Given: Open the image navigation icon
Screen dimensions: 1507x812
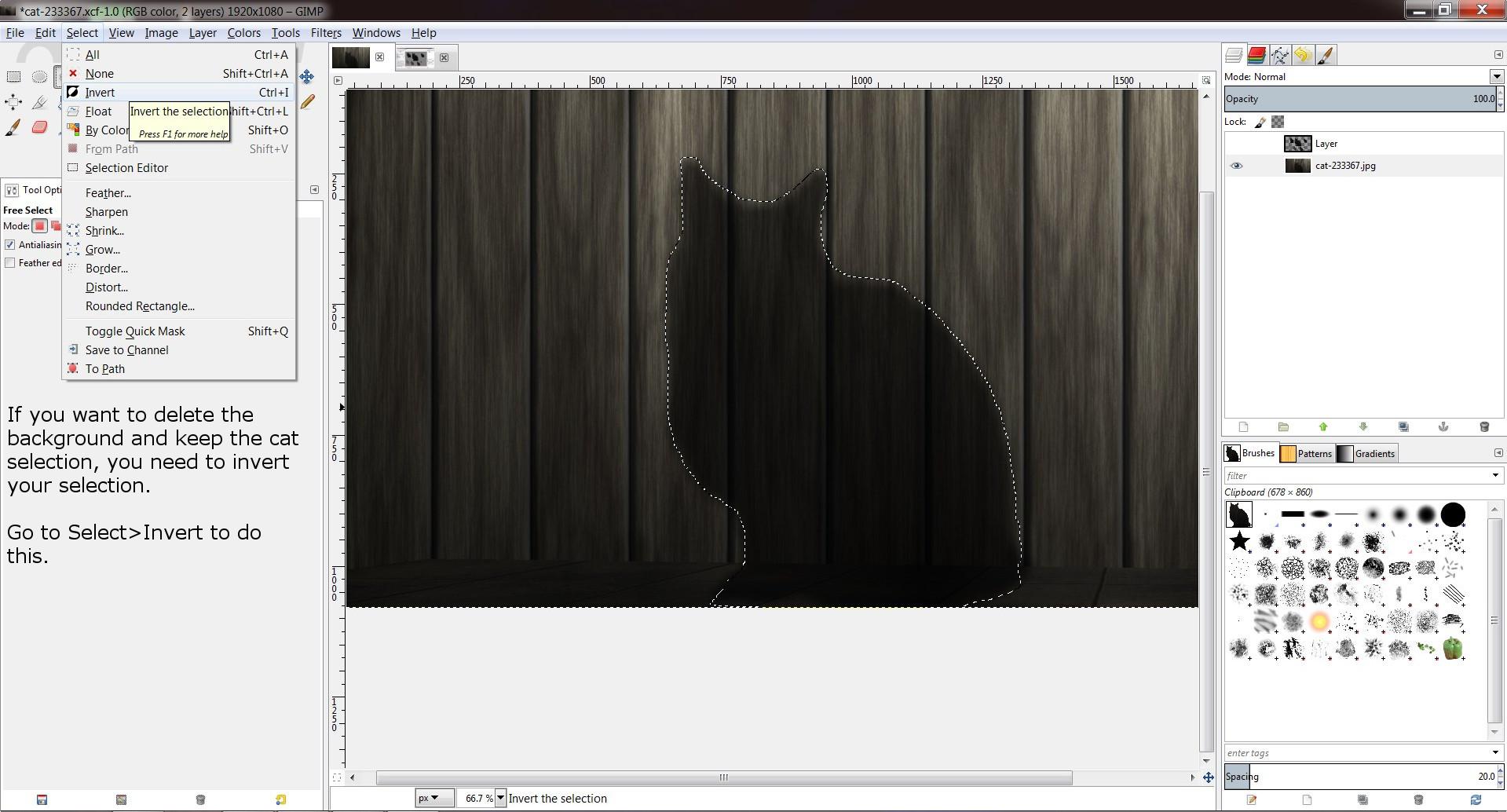Looking at the screenshot, I should (1208, 777).
